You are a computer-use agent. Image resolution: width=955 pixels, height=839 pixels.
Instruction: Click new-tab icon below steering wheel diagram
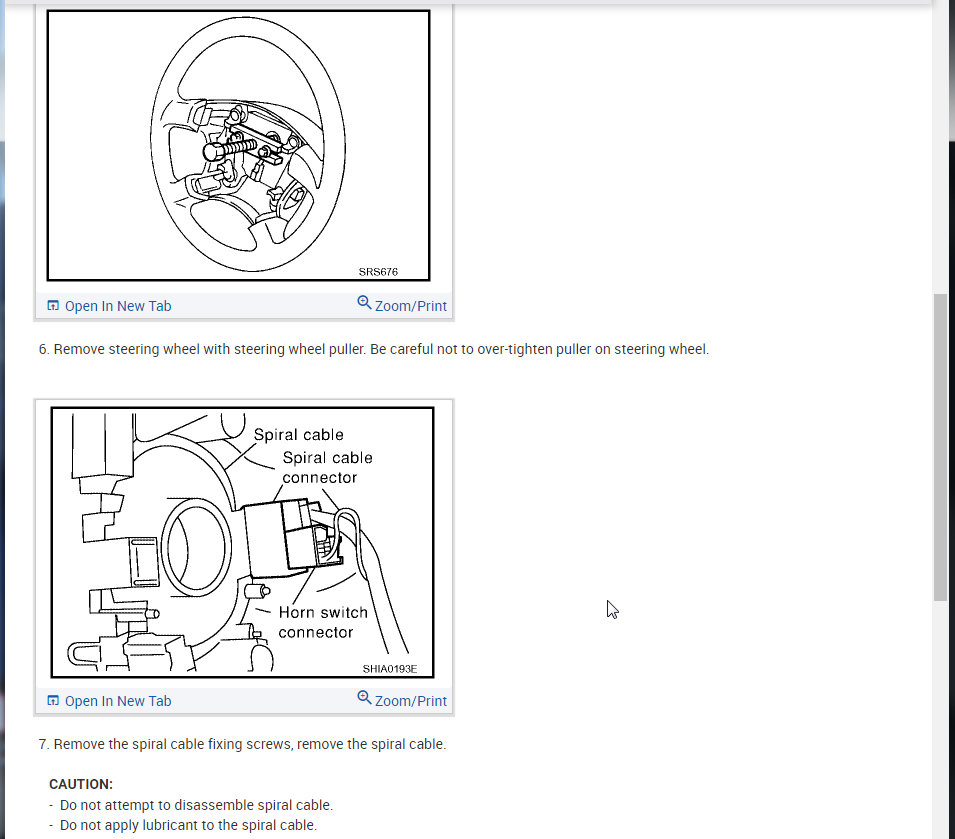pos(54,306)
